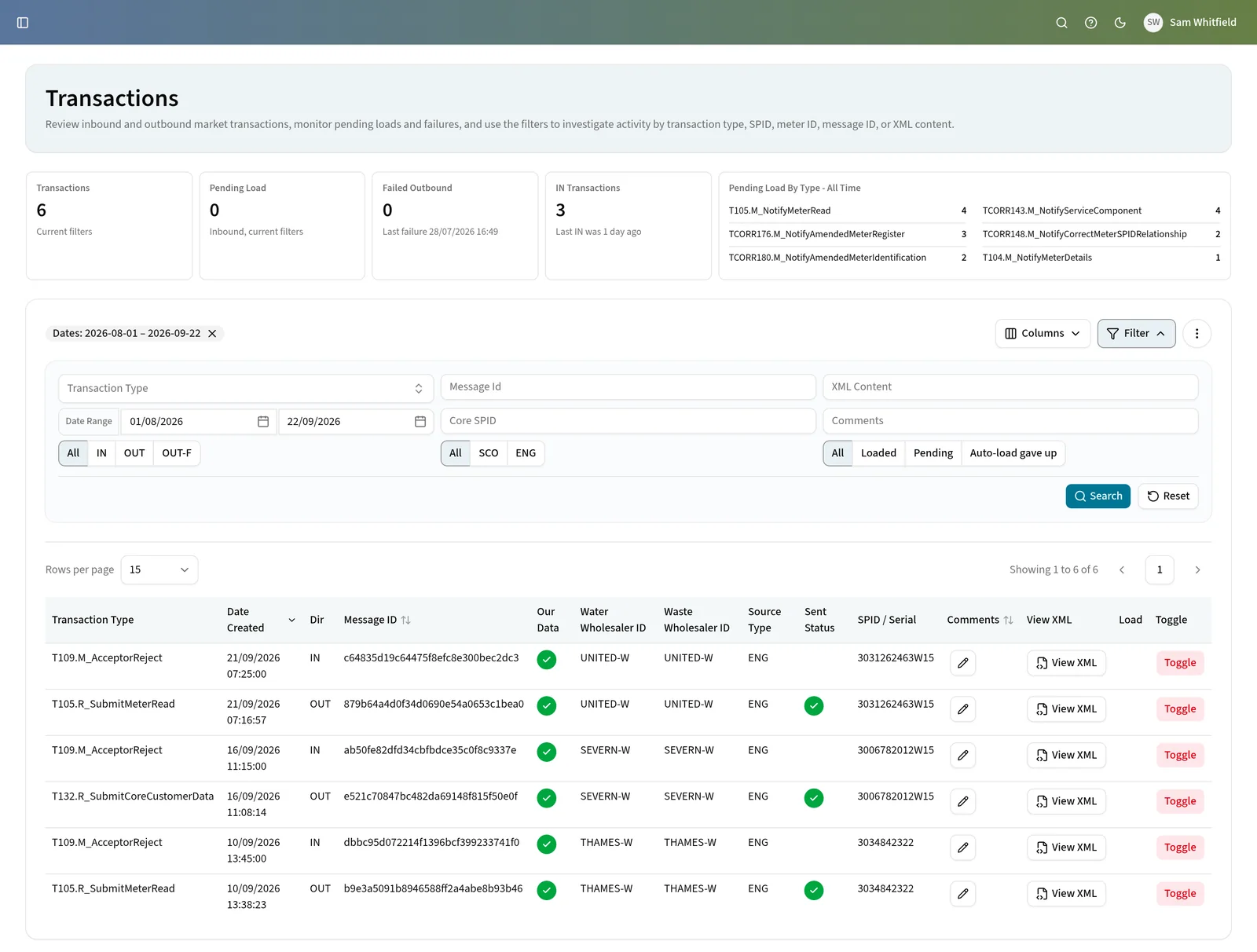Viewport: 1257px width, 952px height.
Task: Edit comment for message c64835d19c64475f8efc8e300bec2dc3
Action: (962, 663)
